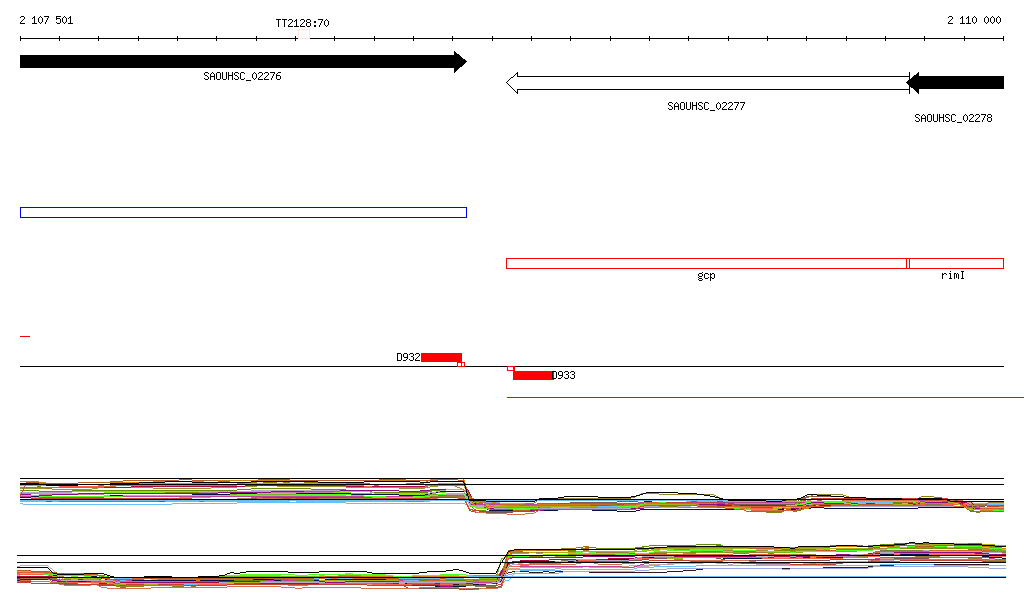Click the end coordinate 2 110 000
The image size is (1024, 611).
[974, 20]
